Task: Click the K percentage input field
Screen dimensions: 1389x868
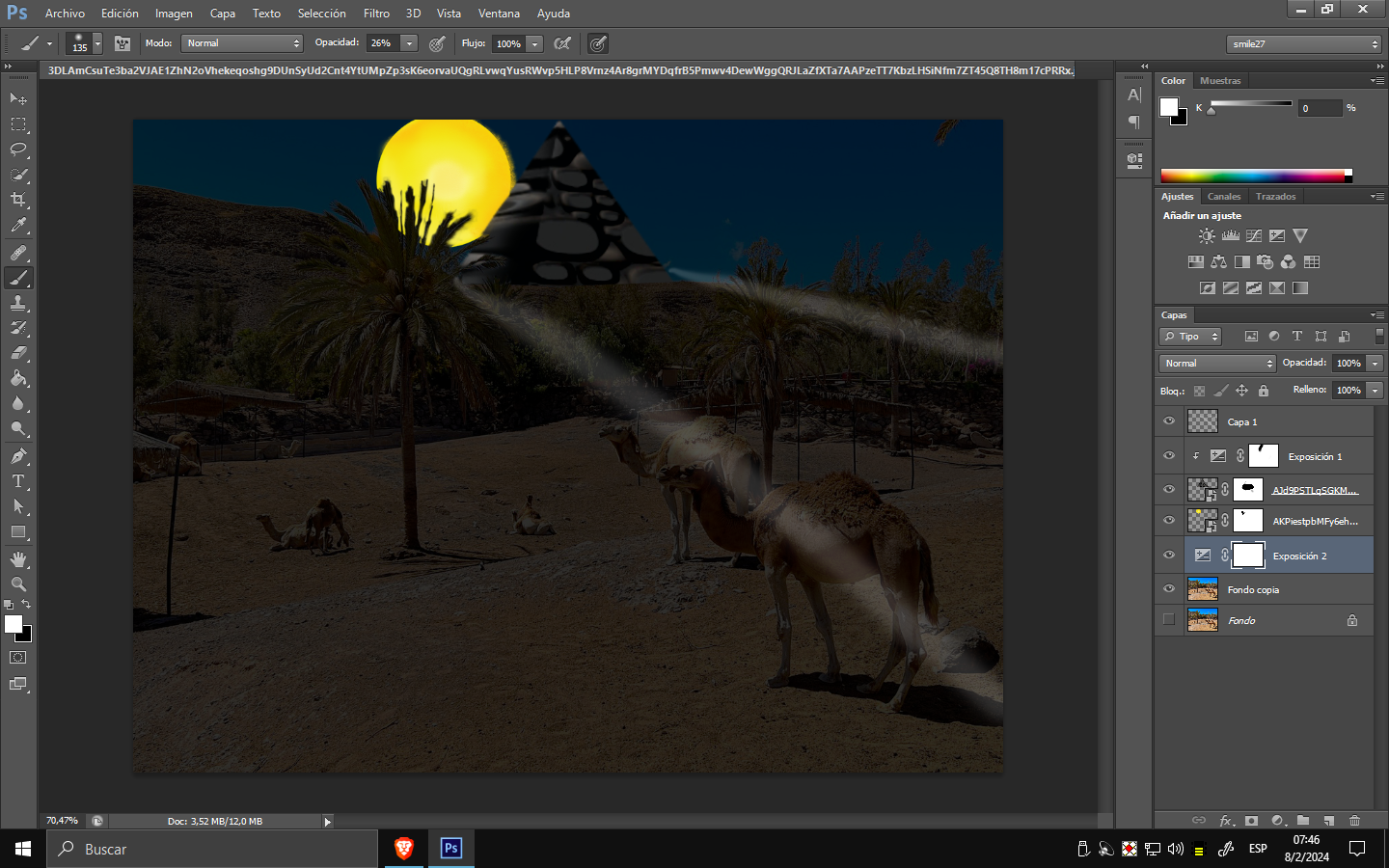Action: click(x=1319, y=108)
